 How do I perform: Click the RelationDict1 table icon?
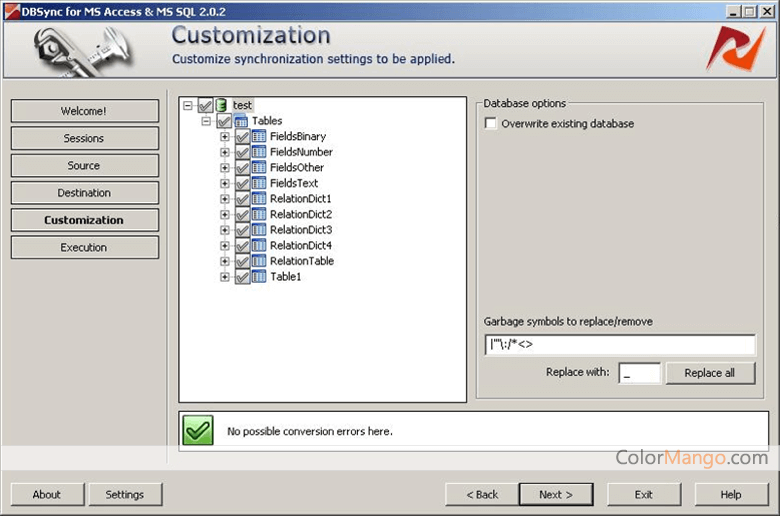(x=259, y=199)
